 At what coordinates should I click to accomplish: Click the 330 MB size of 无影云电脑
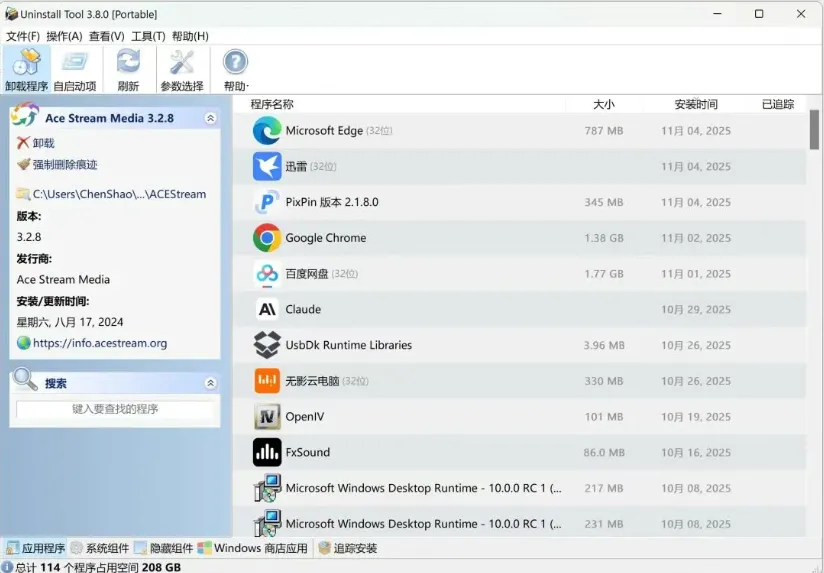604,381
